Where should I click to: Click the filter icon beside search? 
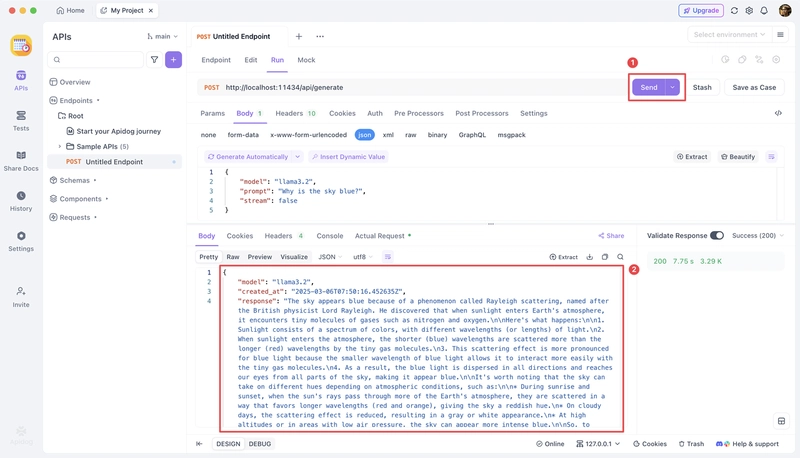[154, 60]
